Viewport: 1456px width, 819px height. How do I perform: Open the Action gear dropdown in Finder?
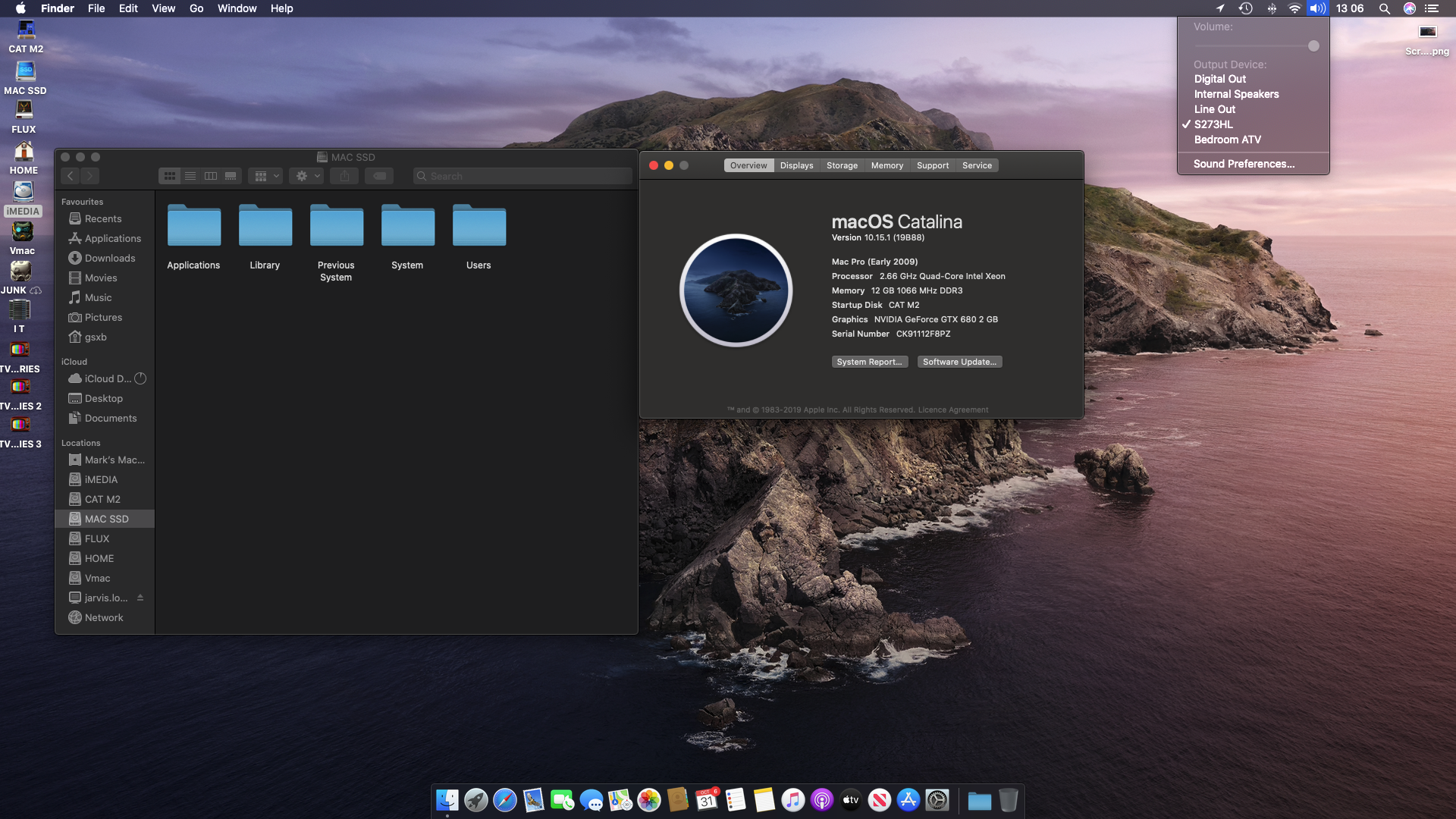click(306, 176)
